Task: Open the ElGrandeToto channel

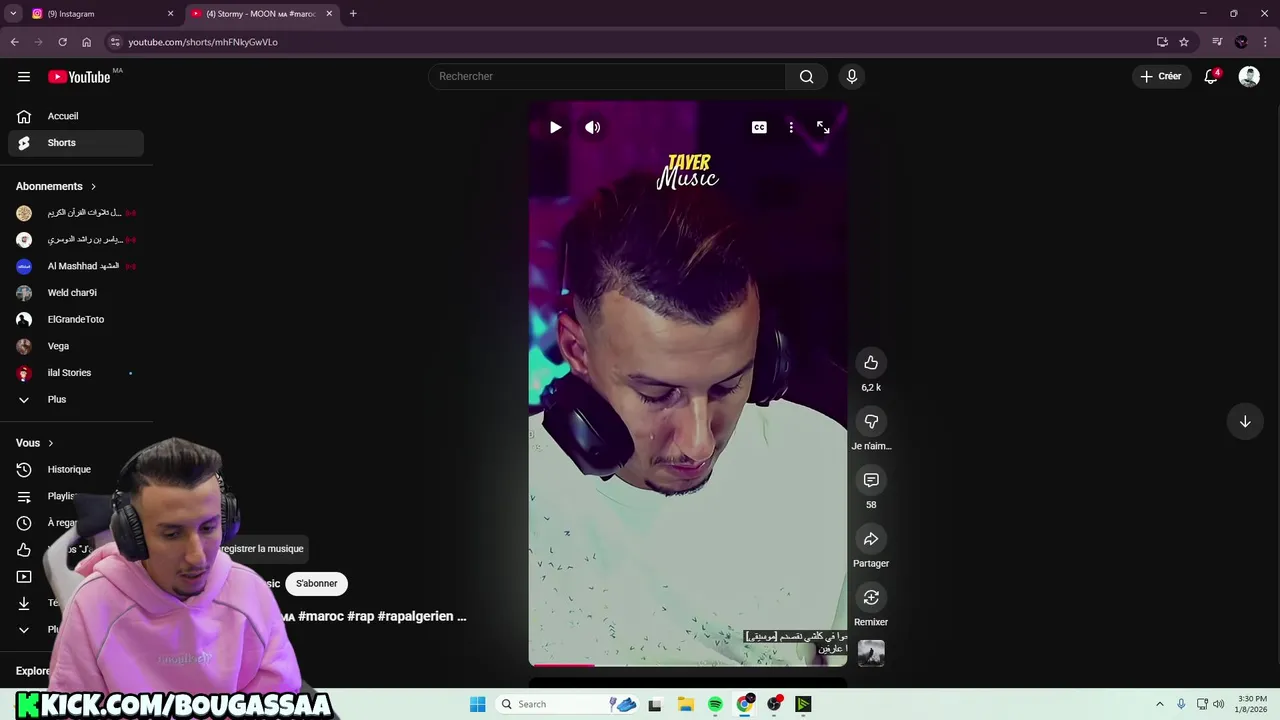Action: pos(76,319)
